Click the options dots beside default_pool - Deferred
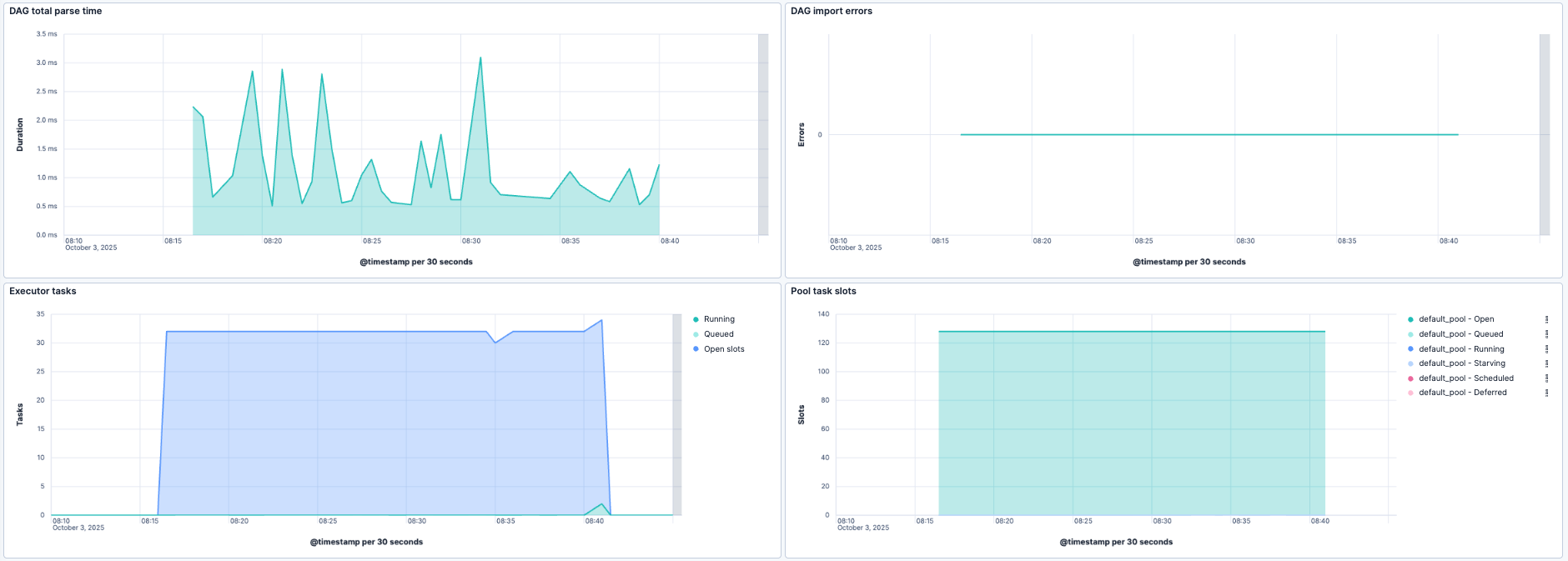Screen dimensions: 1568x561 point(1546,393)
